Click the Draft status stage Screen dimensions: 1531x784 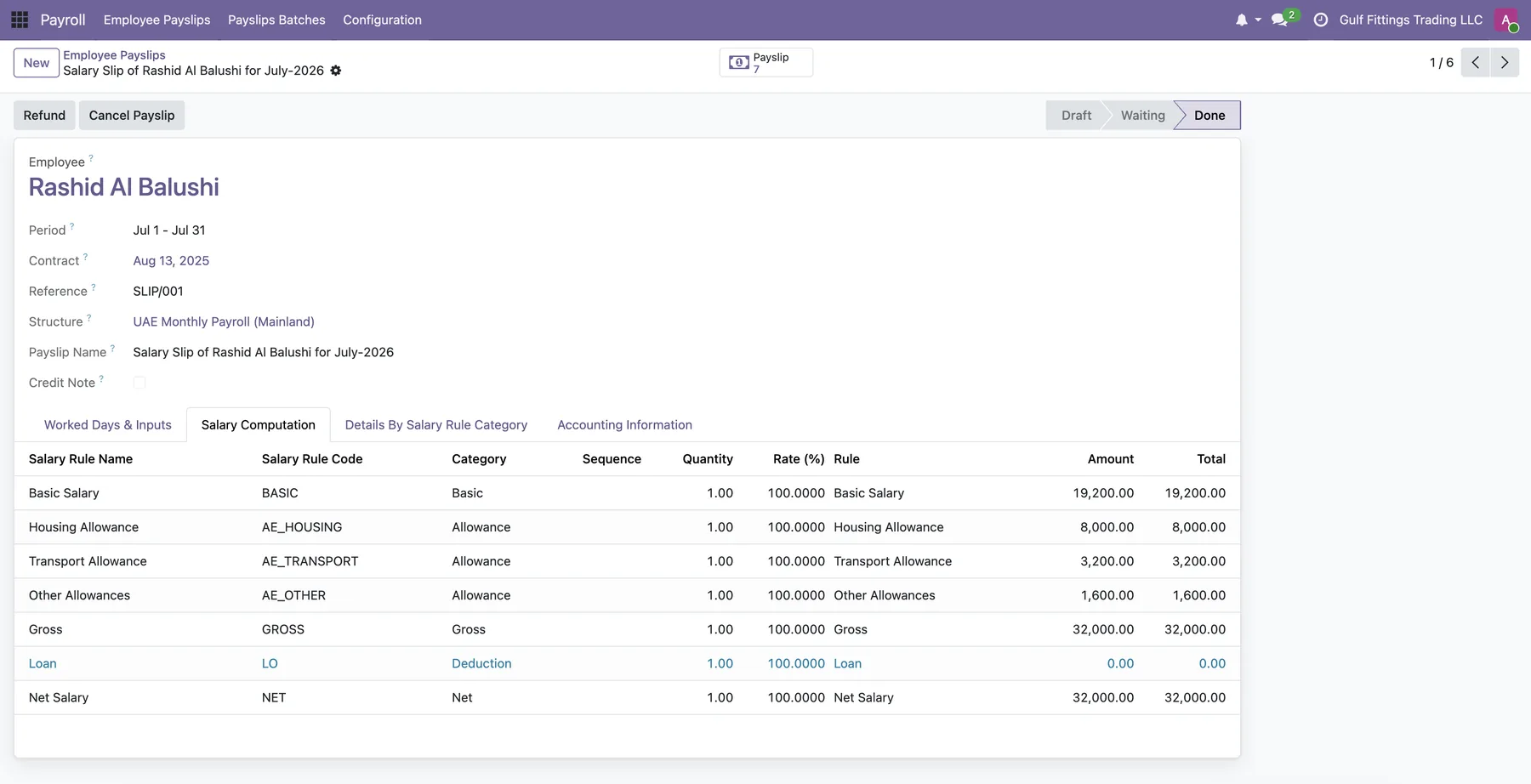pos(1076,116)
